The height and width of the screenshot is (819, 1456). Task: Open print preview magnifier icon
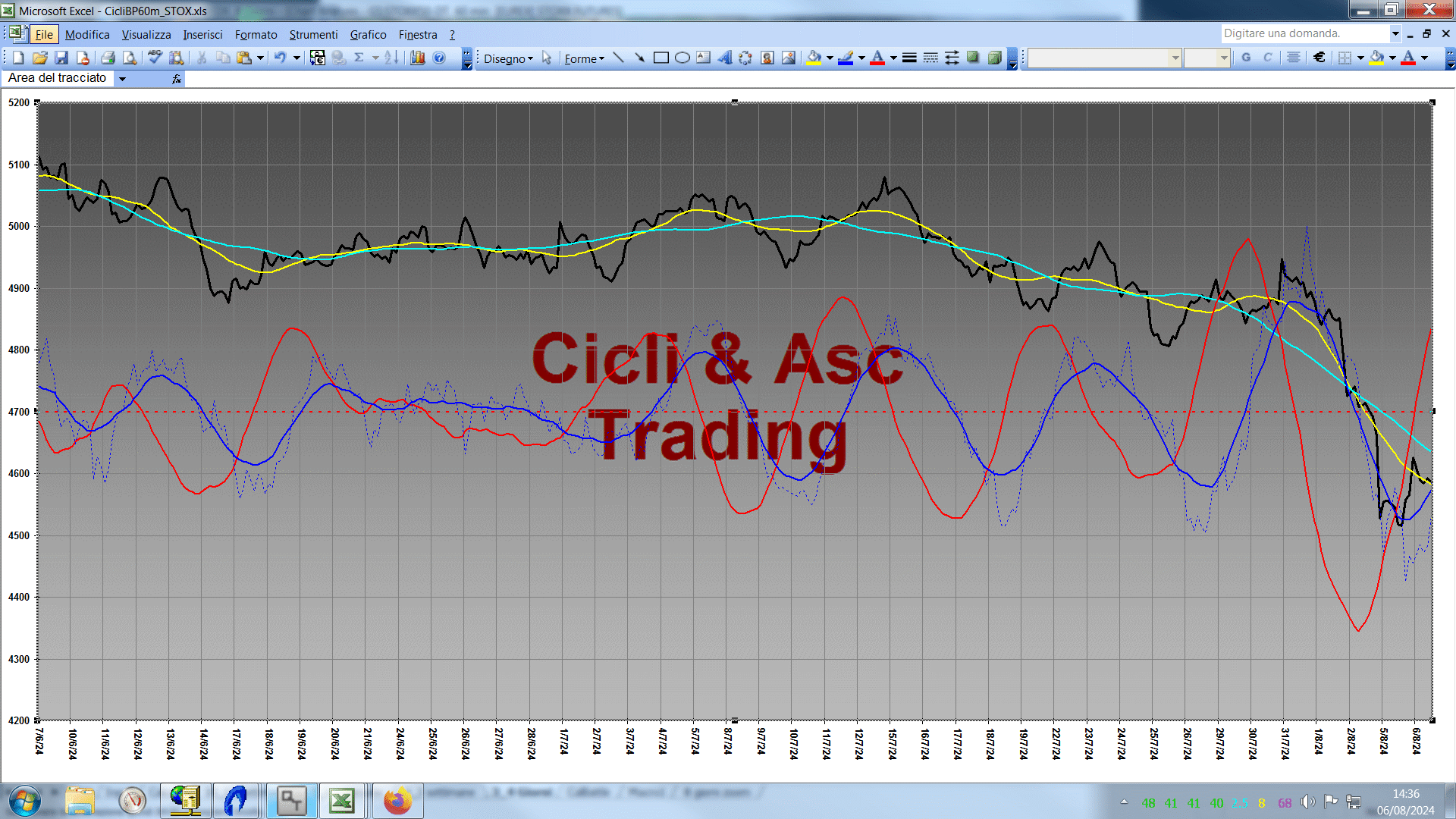130,58
